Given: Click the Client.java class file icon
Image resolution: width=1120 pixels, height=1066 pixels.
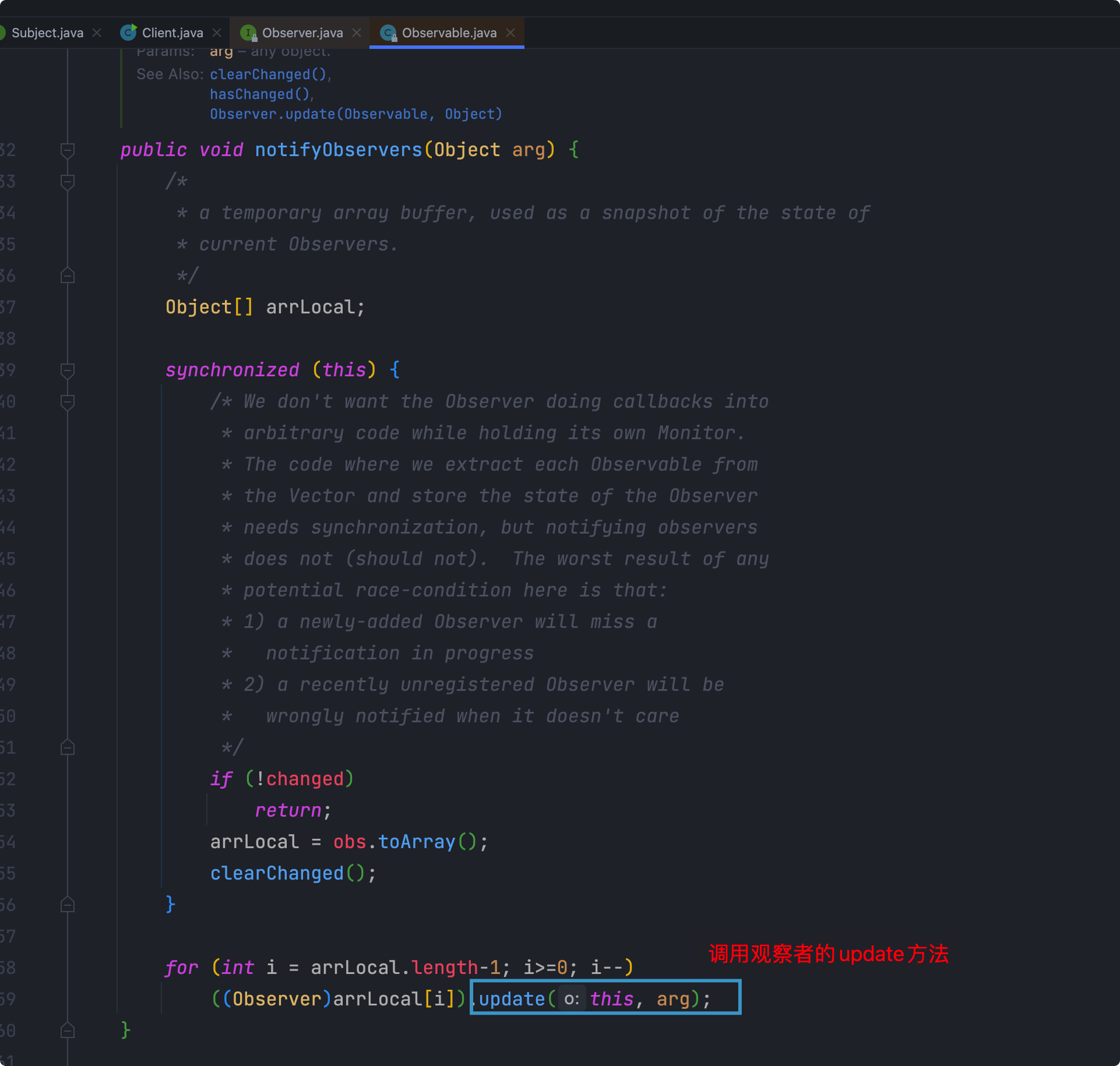Looking at the screenshot, I should (128, 33).
